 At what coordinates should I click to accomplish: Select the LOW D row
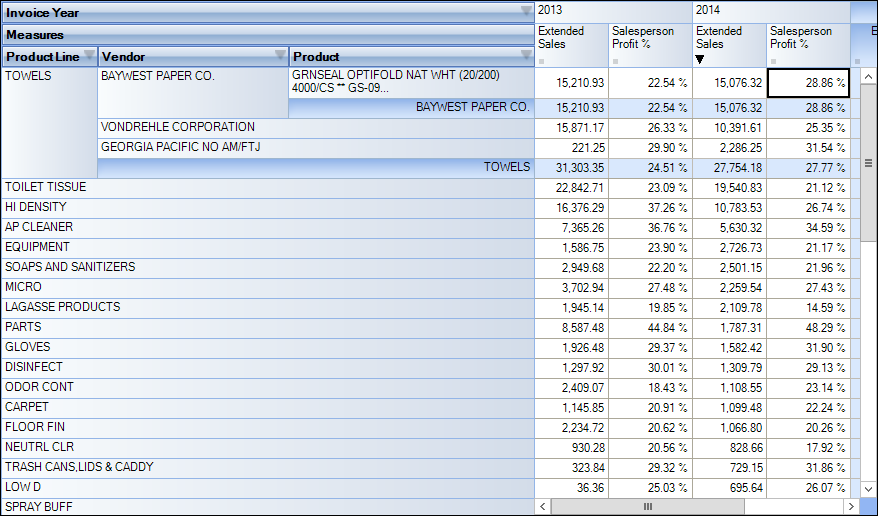tap(268, 488)
